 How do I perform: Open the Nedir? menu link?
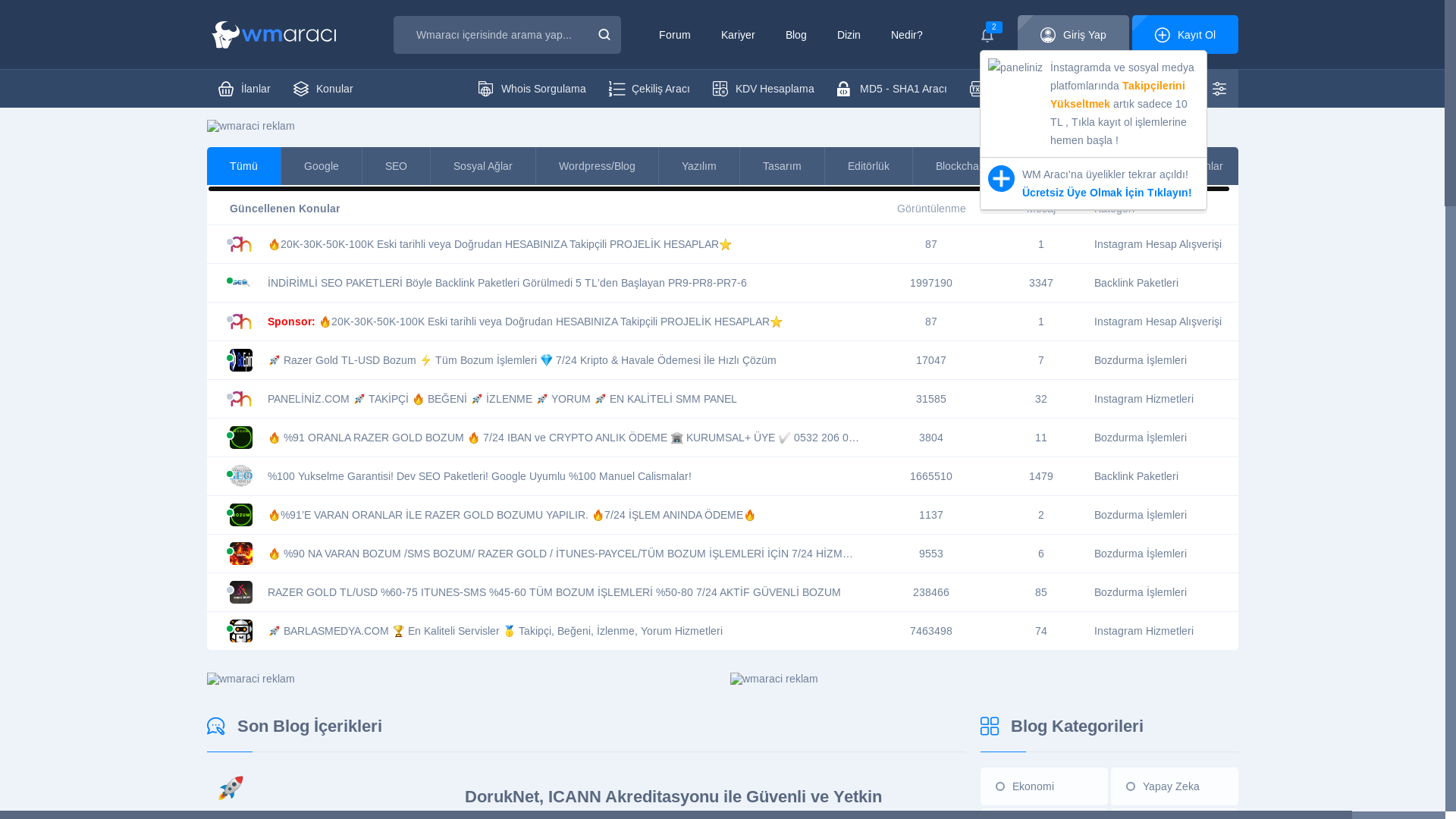point(907,35)
